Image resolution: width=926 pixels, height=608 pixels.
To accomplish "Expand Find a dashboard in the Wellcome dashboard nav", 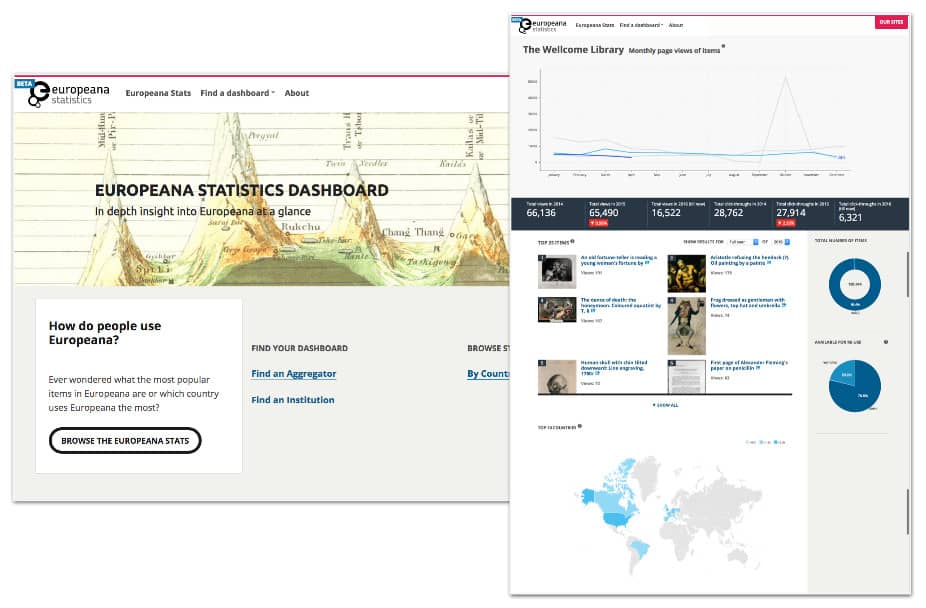I will pyautogui.click(x=641, y=25).
